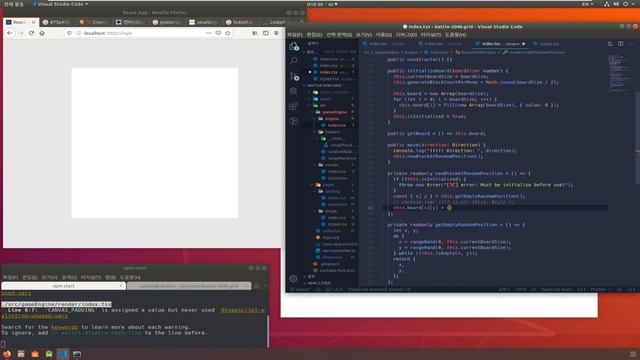
Task: Open the Firefox library icon
Action: (x=255, y=33)
